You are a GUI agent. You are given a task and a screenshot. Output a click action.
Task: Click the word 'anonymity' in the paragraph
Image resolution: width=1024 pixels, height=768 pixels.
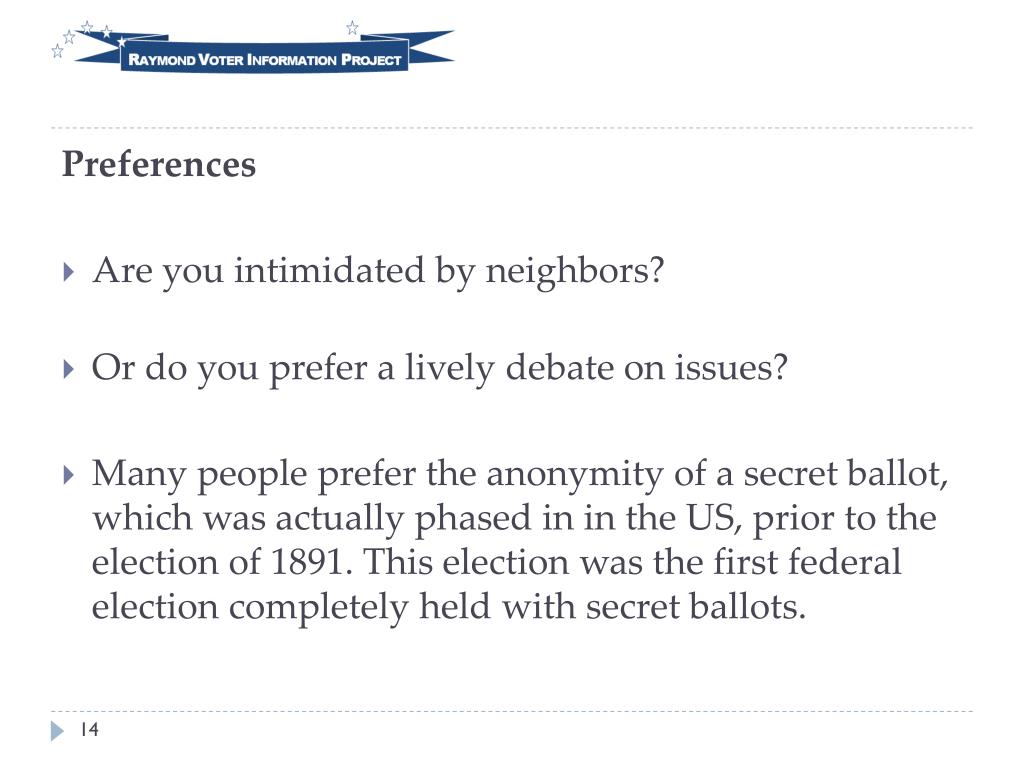click(x=575, y=475)
